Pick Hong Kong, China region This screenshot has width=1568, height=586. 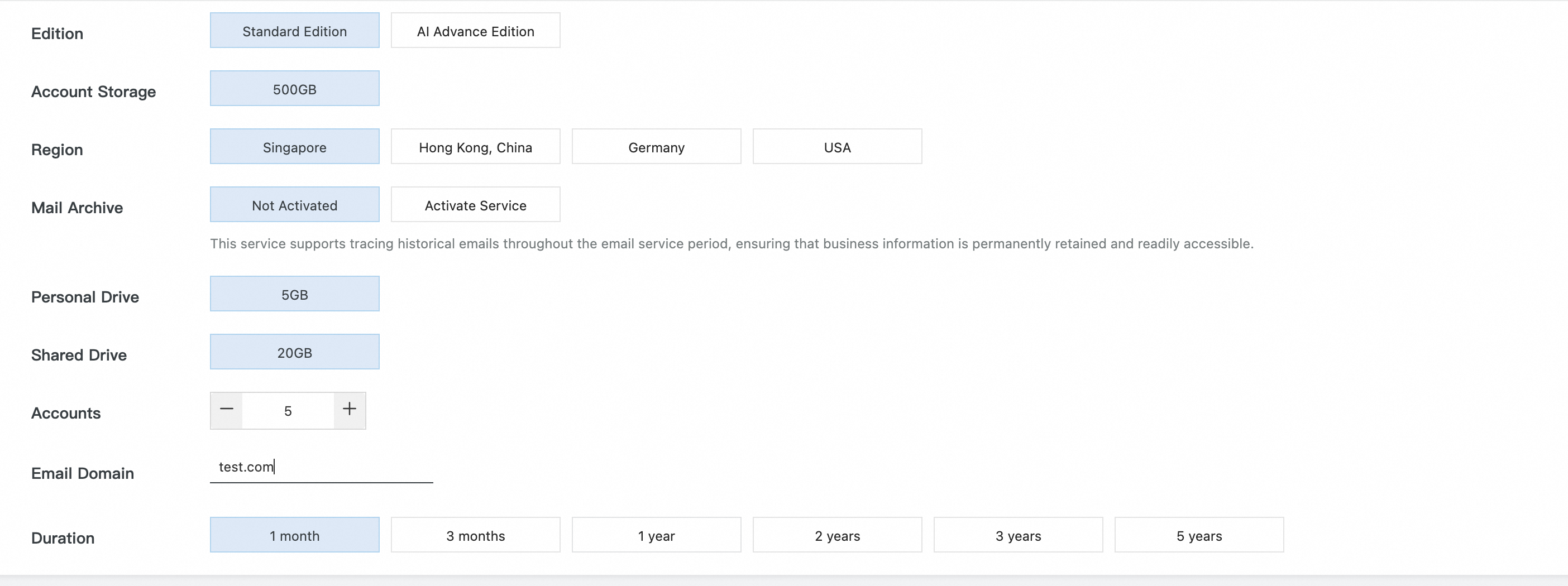click(x=475, y=147)
